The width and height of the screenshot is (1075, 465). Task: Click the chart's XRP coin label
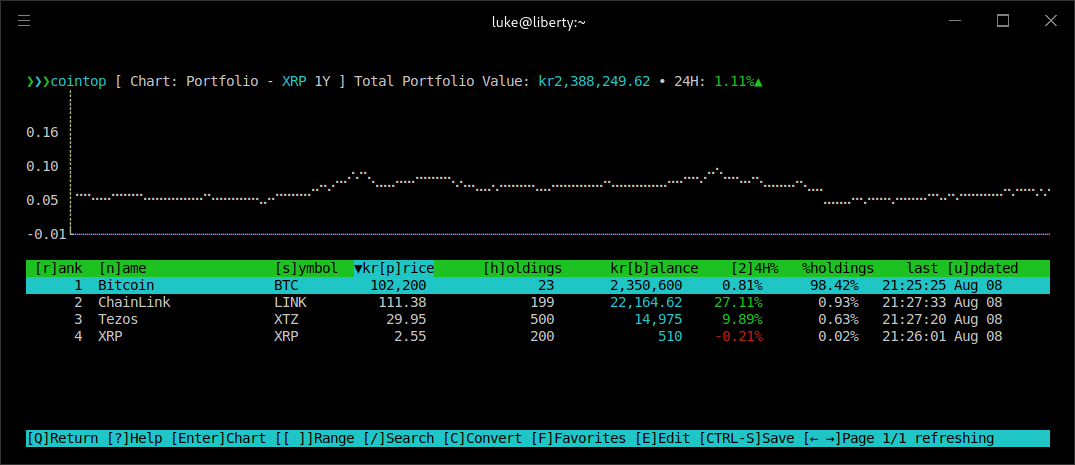click(x=295, y=82)
